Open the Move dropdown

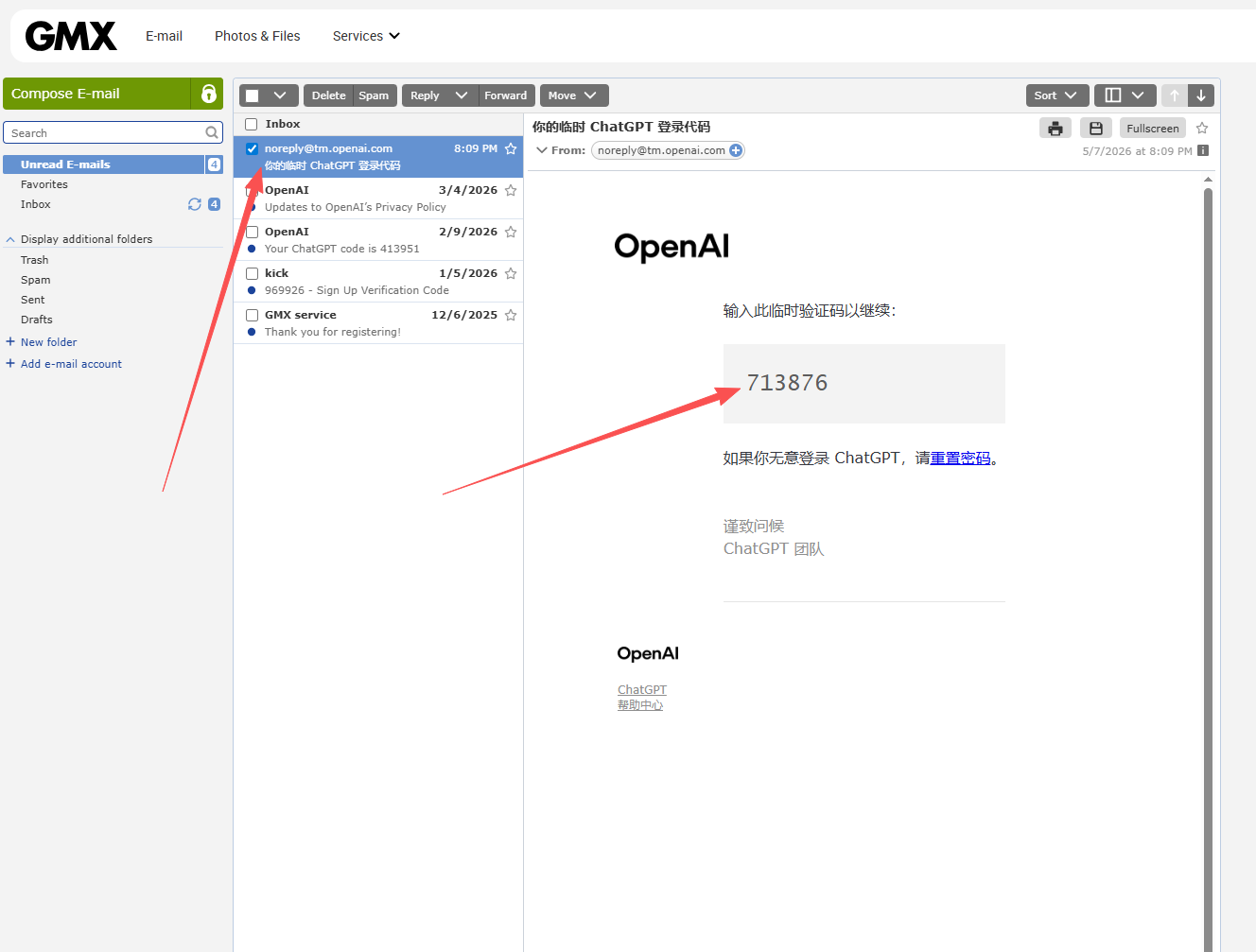click(x=574, y=95)
